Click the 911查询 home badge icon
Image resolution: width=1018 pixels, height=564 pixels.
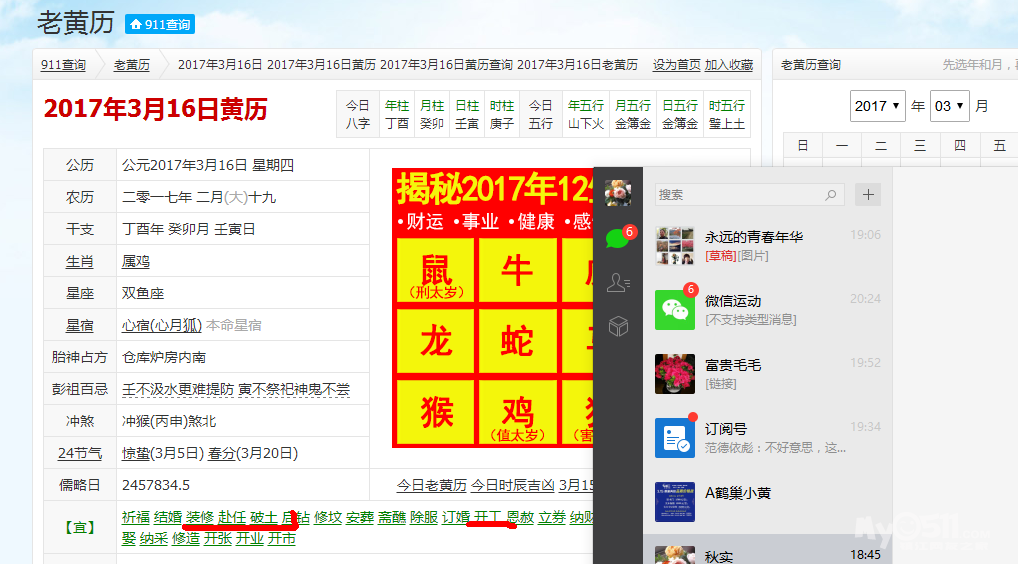coord(159,24)
